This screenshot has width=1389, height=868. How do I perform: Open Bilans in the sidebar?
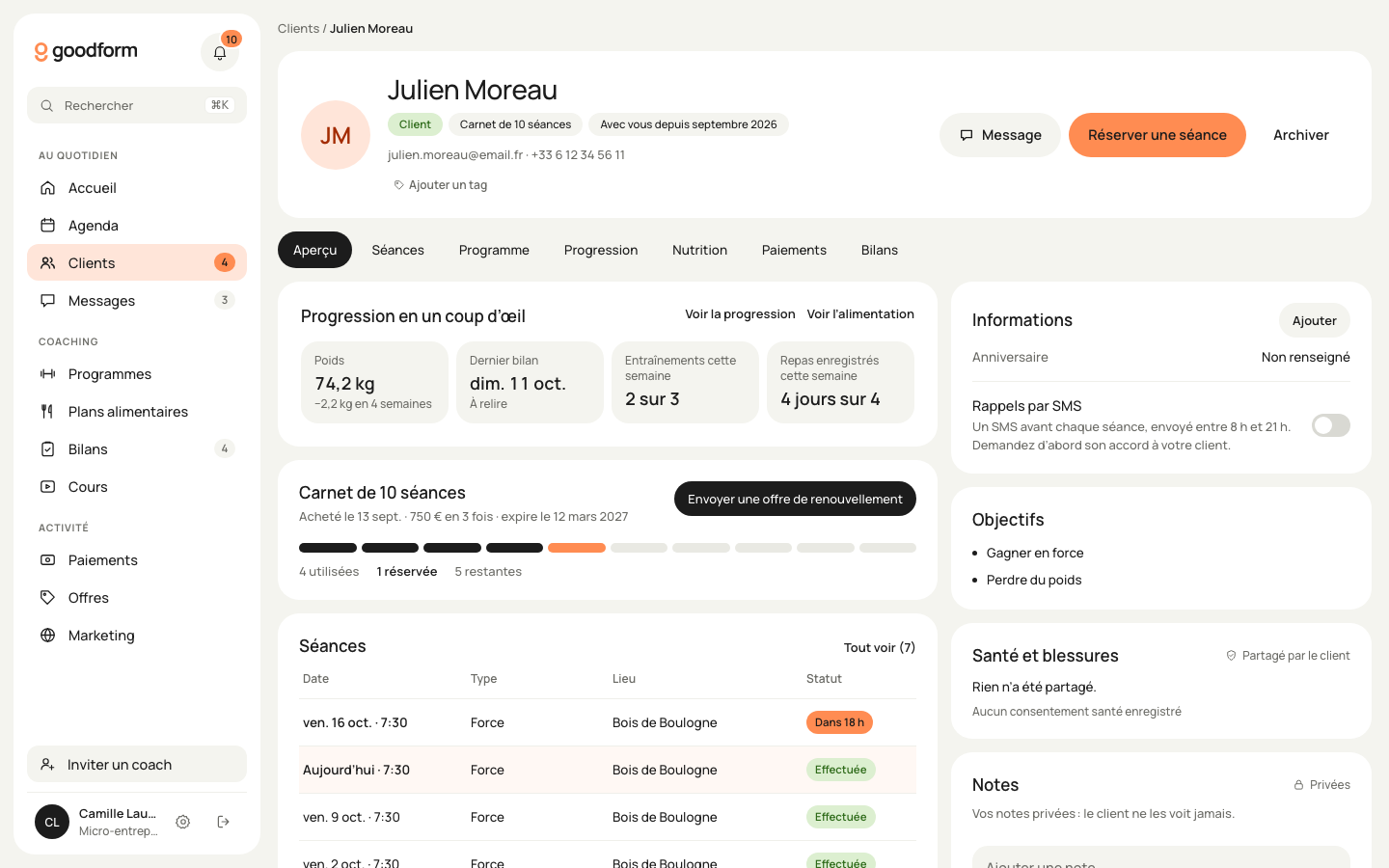[137, 449]
